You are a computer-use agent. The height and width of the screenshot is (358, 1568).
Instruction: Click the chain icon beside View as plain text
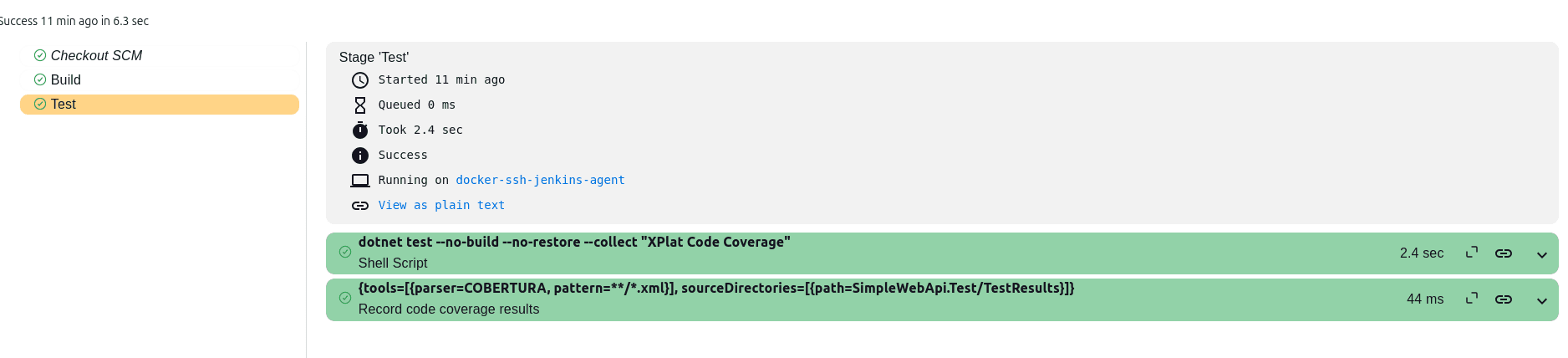click(x=360, y=206)
